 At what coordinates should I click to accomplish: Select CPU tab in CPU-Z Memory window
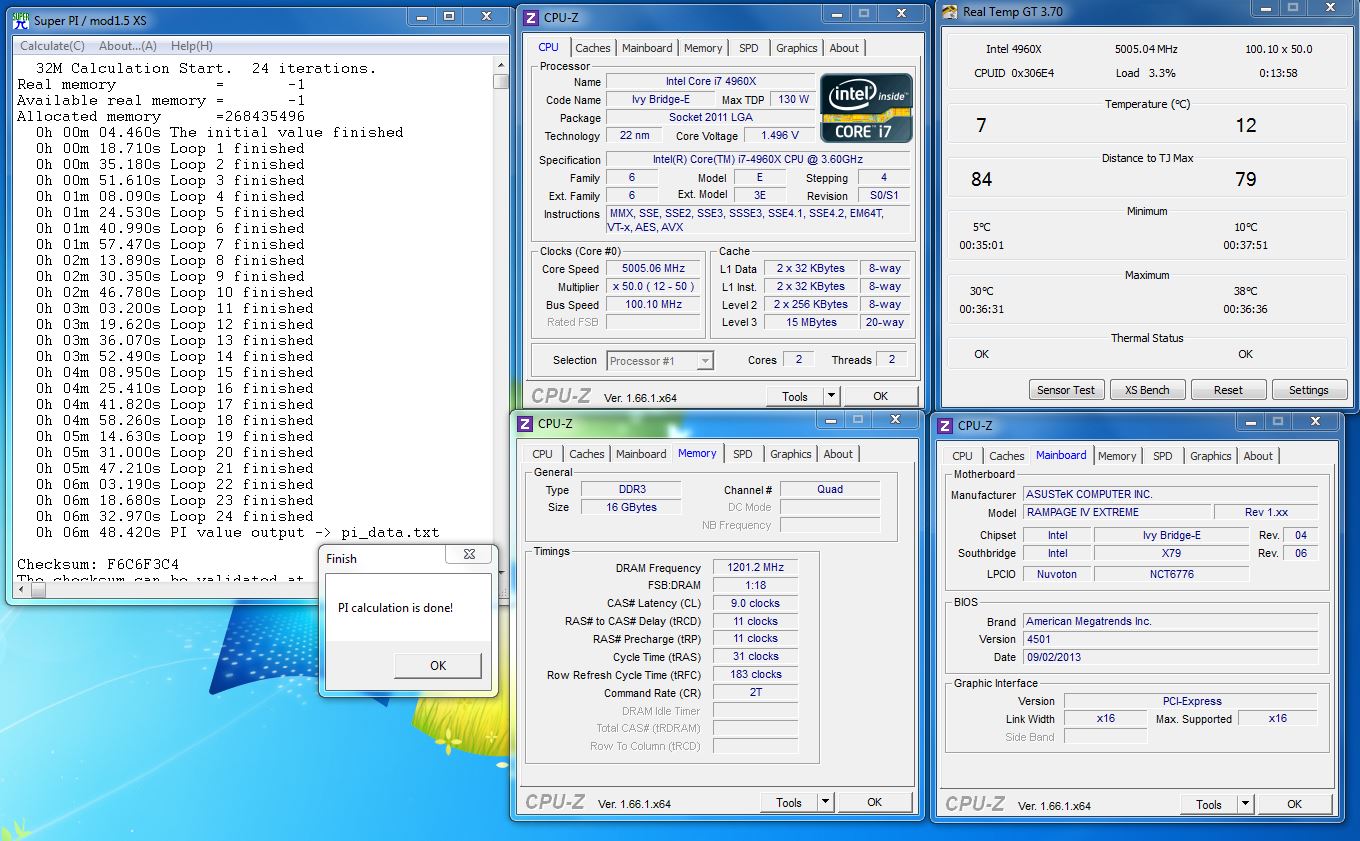[543, 454]
